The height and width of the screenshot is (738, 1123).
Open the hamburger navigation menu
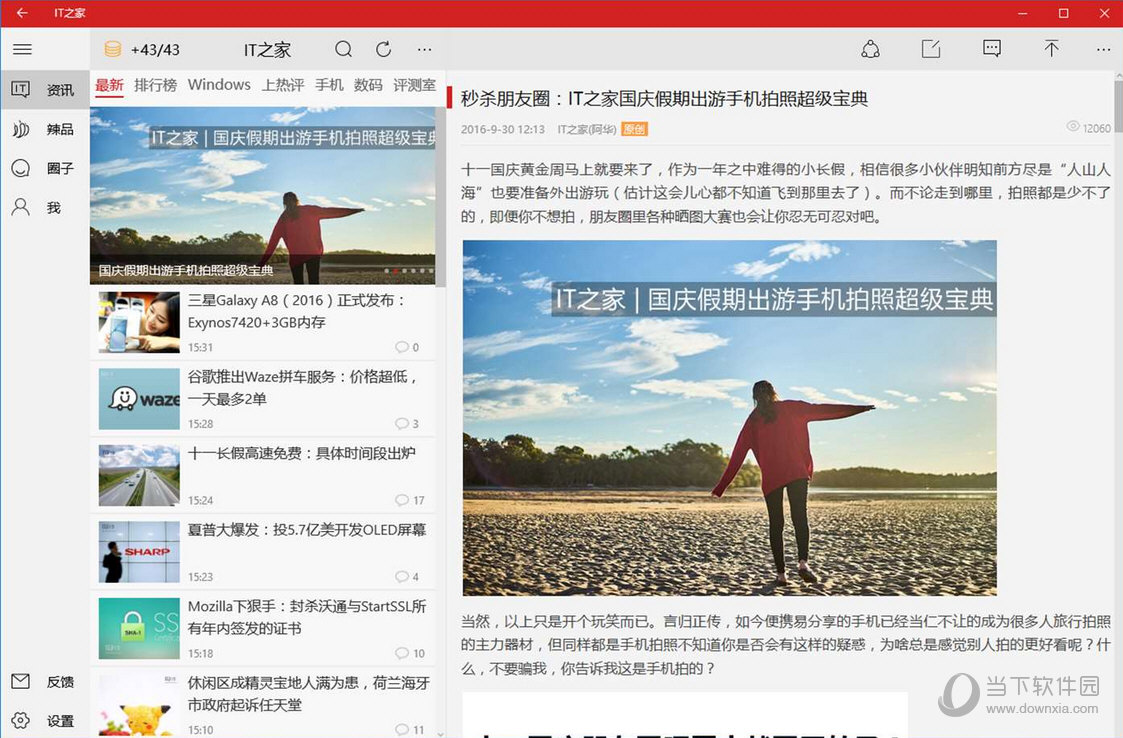(x=22, y=49)
